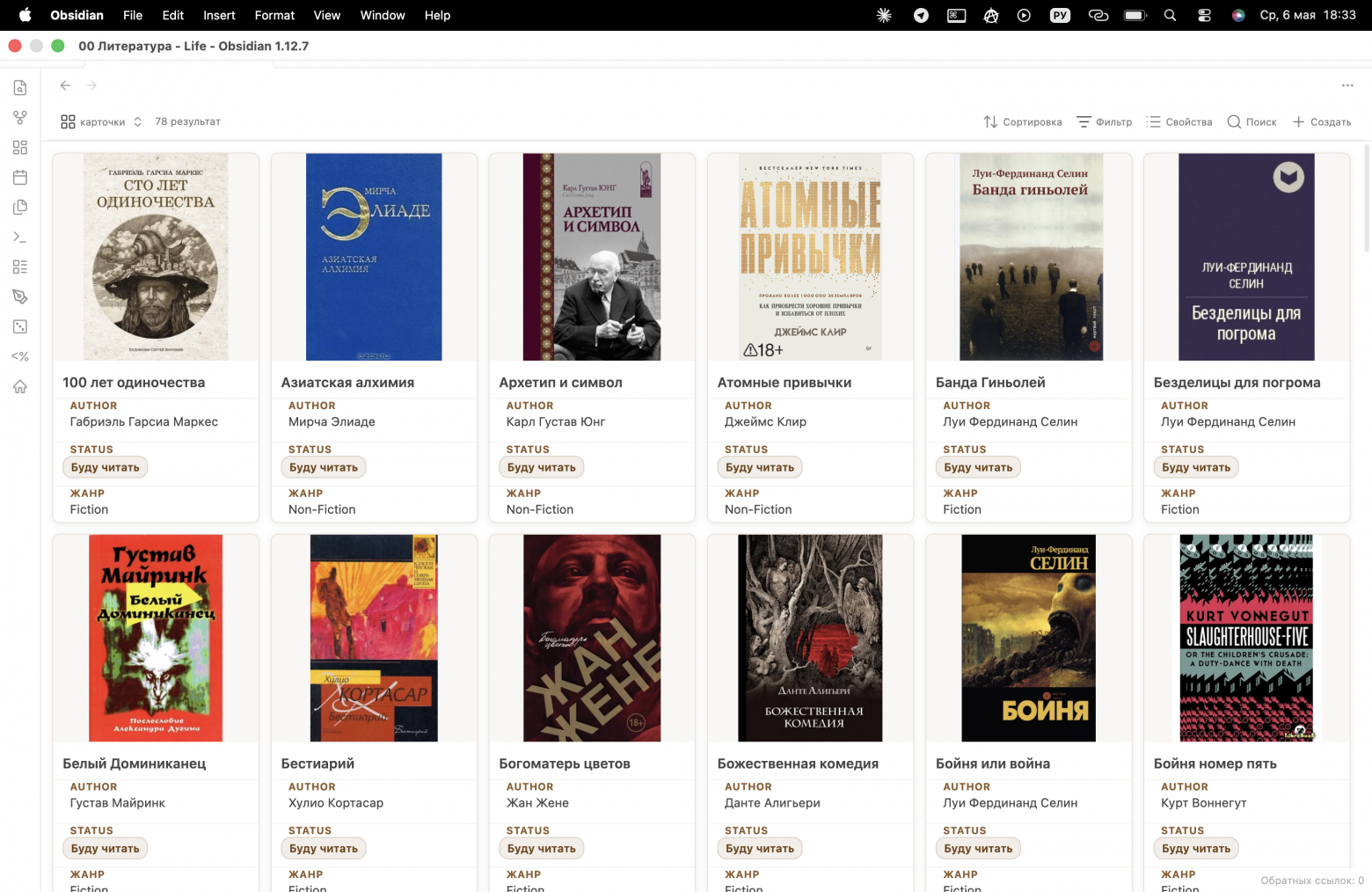Viewport: 1372px width, 892px height.
Task: Click author Габриэль Гарсиа Маркес
Action: pos(144,422)
